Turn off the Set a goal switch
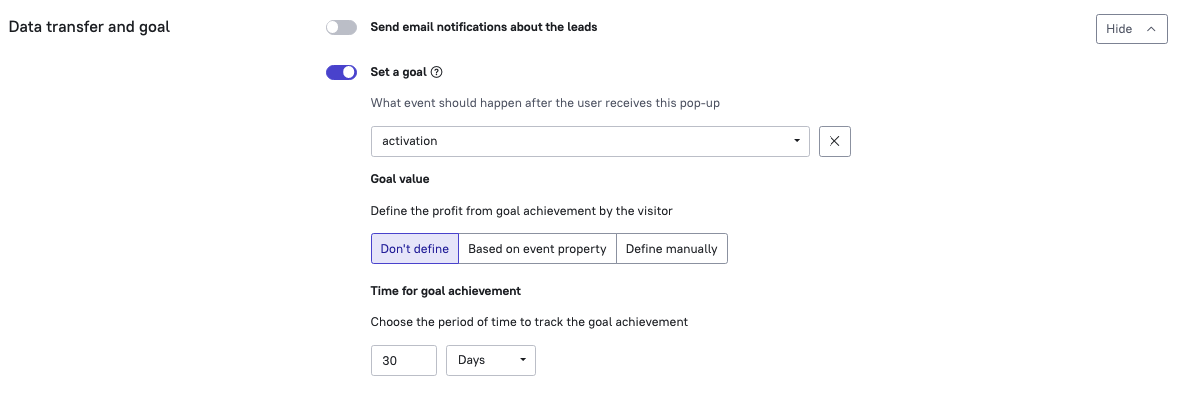 341,73
